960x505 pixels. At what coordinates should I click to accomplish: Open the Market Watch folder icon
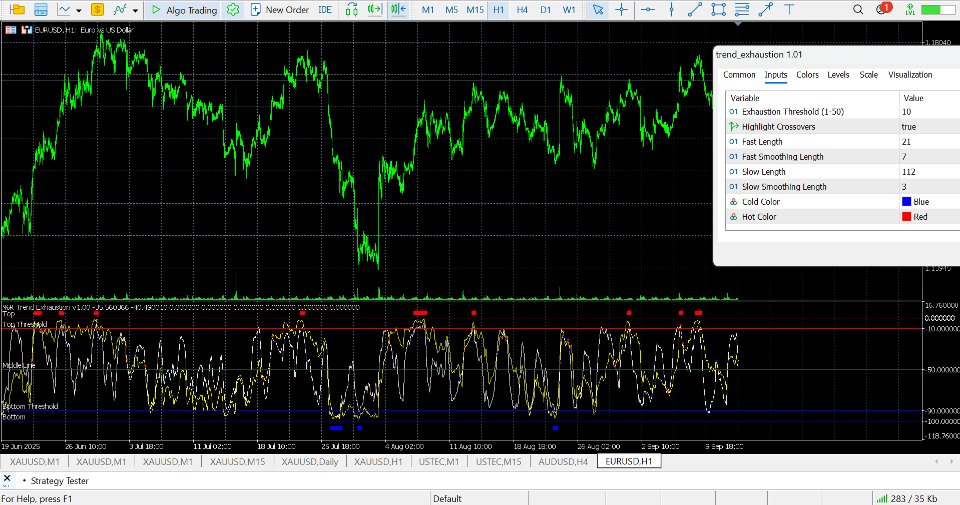pyautogui.click(x=17, y=9)
